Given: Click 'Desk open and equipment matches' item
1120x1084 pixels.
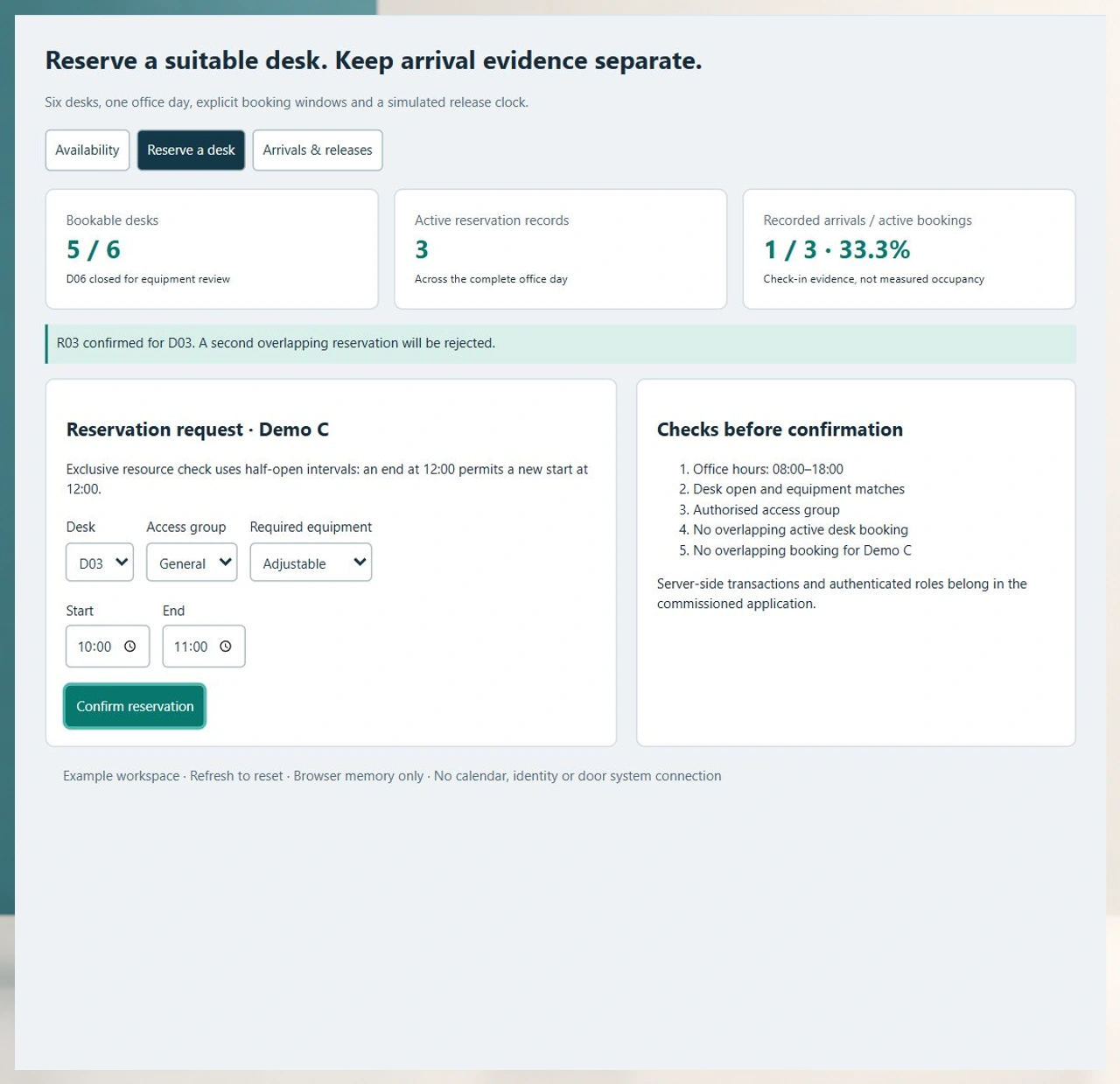Looking at the screenshot, I should [x=798, y=489].
